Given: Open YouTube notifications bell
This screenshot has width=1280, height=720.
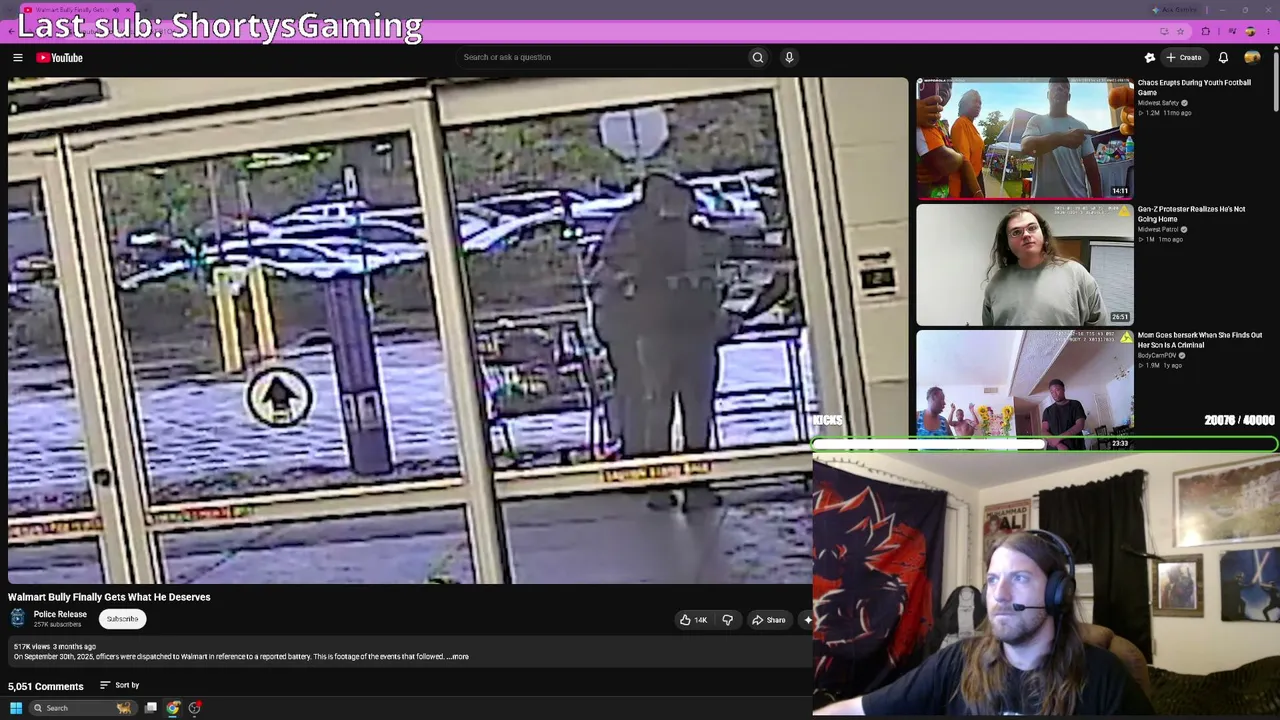Looking at the screenshot, I should (1223, 58).
